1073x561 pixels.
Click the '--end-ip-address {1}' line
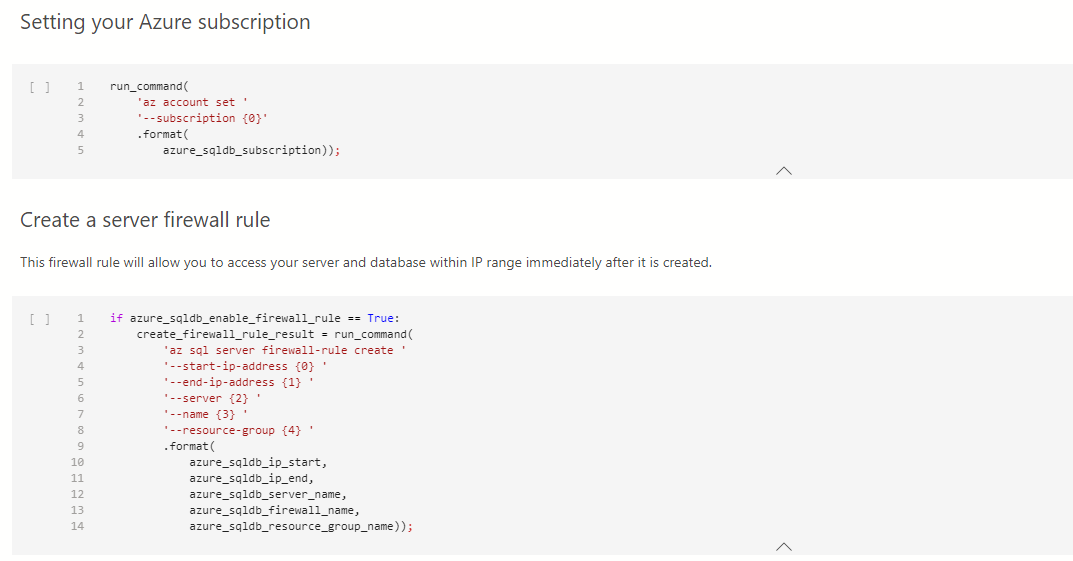pos(238,382)
